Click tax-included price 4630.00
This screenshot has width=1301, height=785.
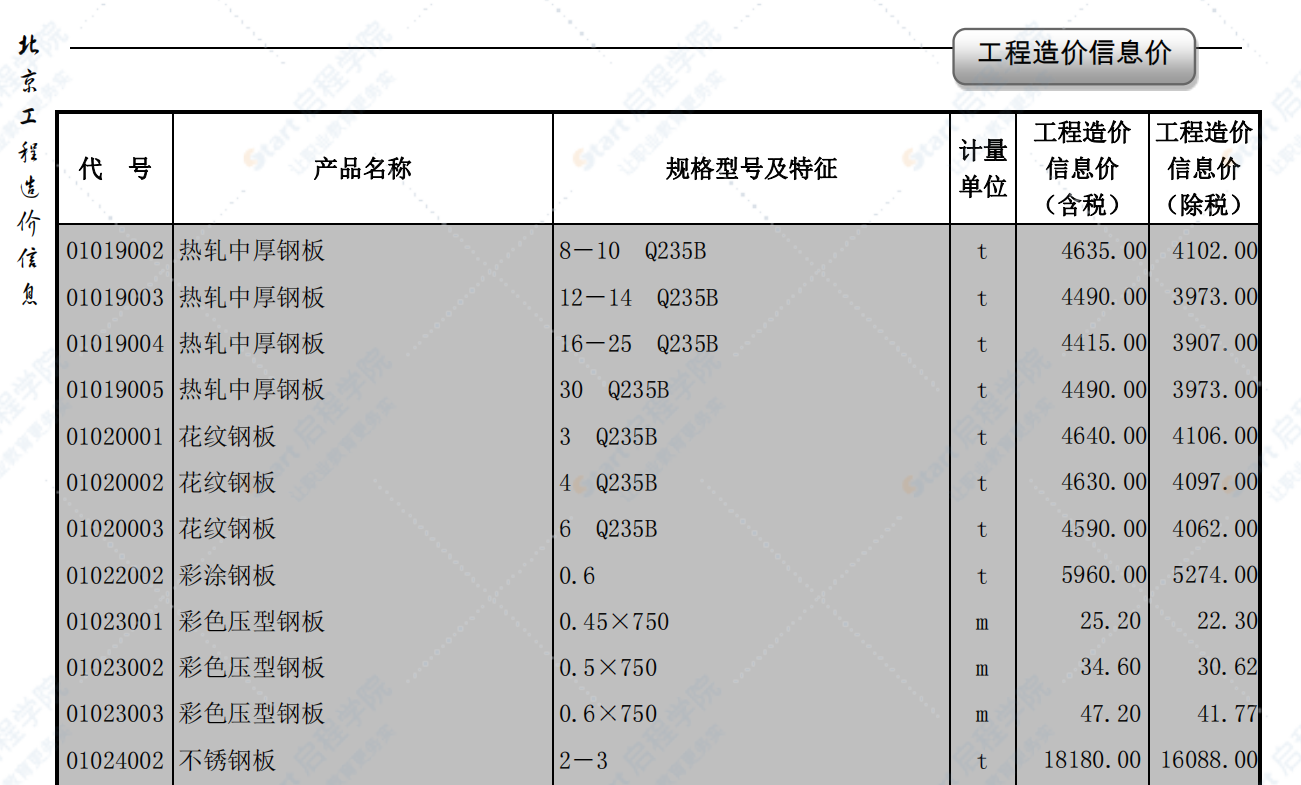1104,483
